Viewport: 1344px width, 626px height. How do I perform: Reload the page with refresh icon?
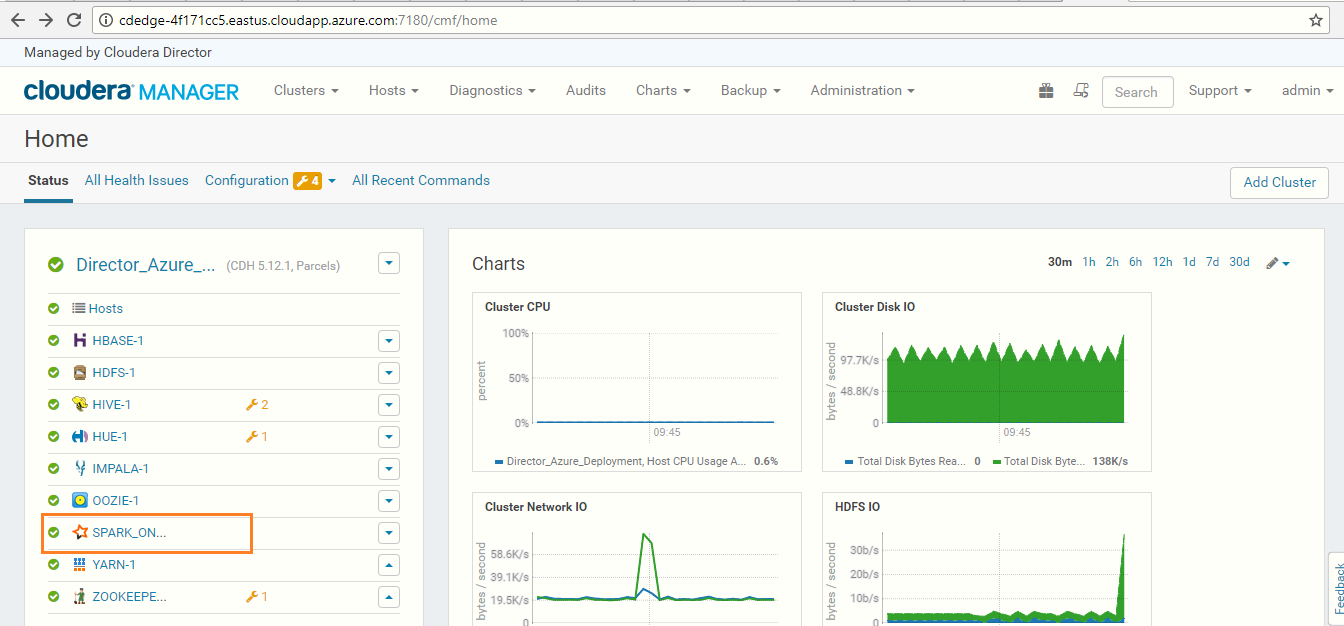click(74, 20)
